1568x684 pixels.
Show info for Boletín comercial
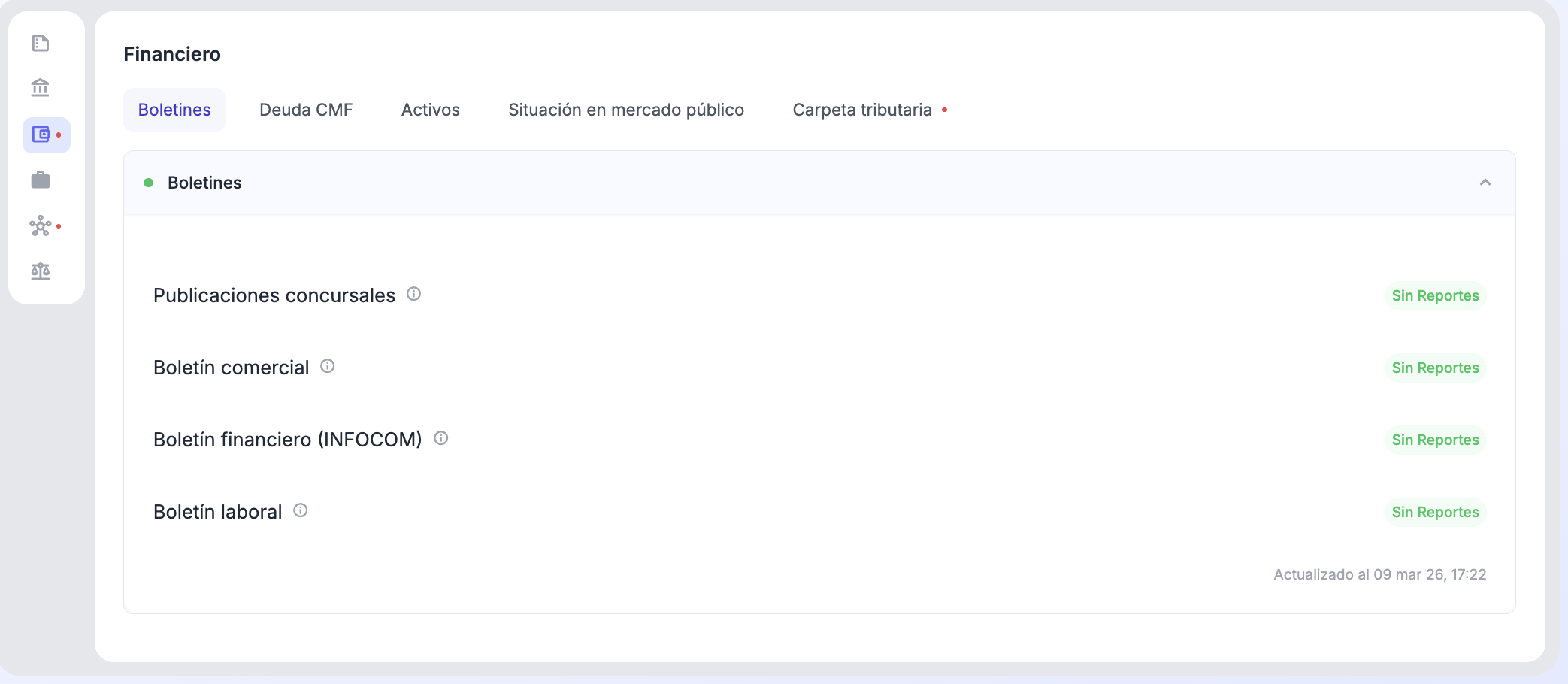pyautogui.click(x=328, y=366)
